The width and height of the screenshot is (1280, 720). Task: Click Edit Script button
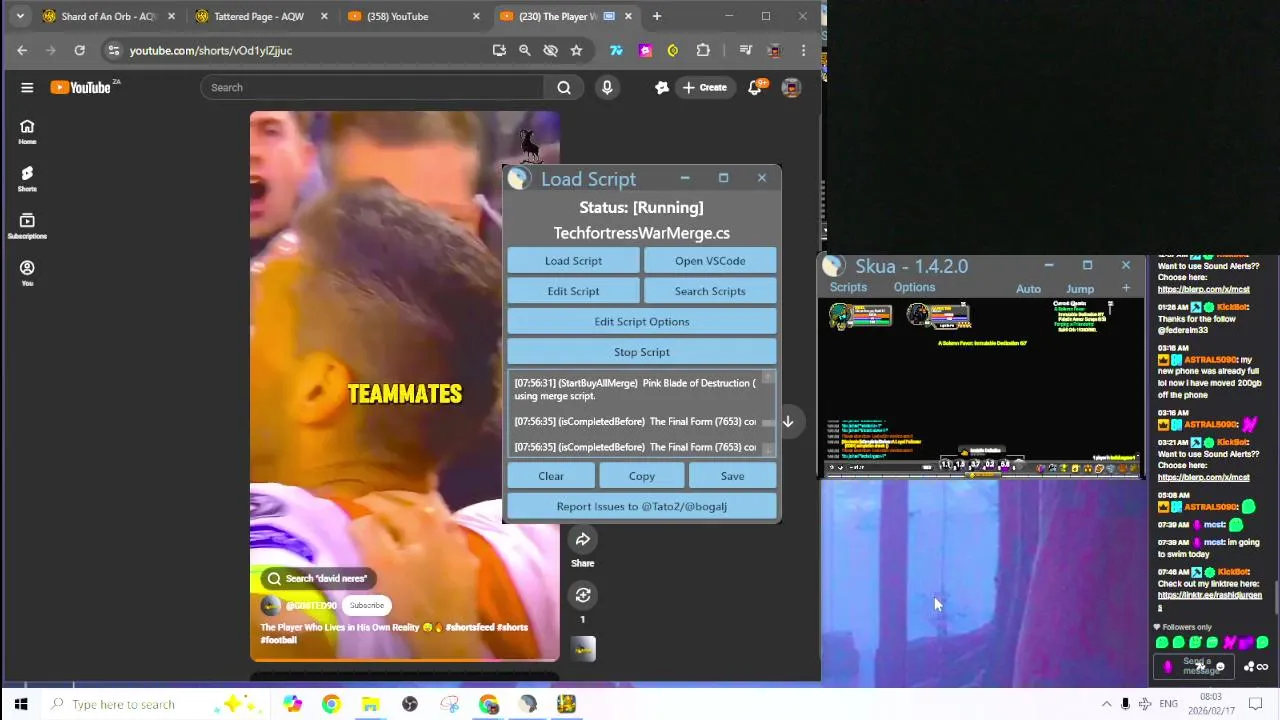click(x=573, y=291)
